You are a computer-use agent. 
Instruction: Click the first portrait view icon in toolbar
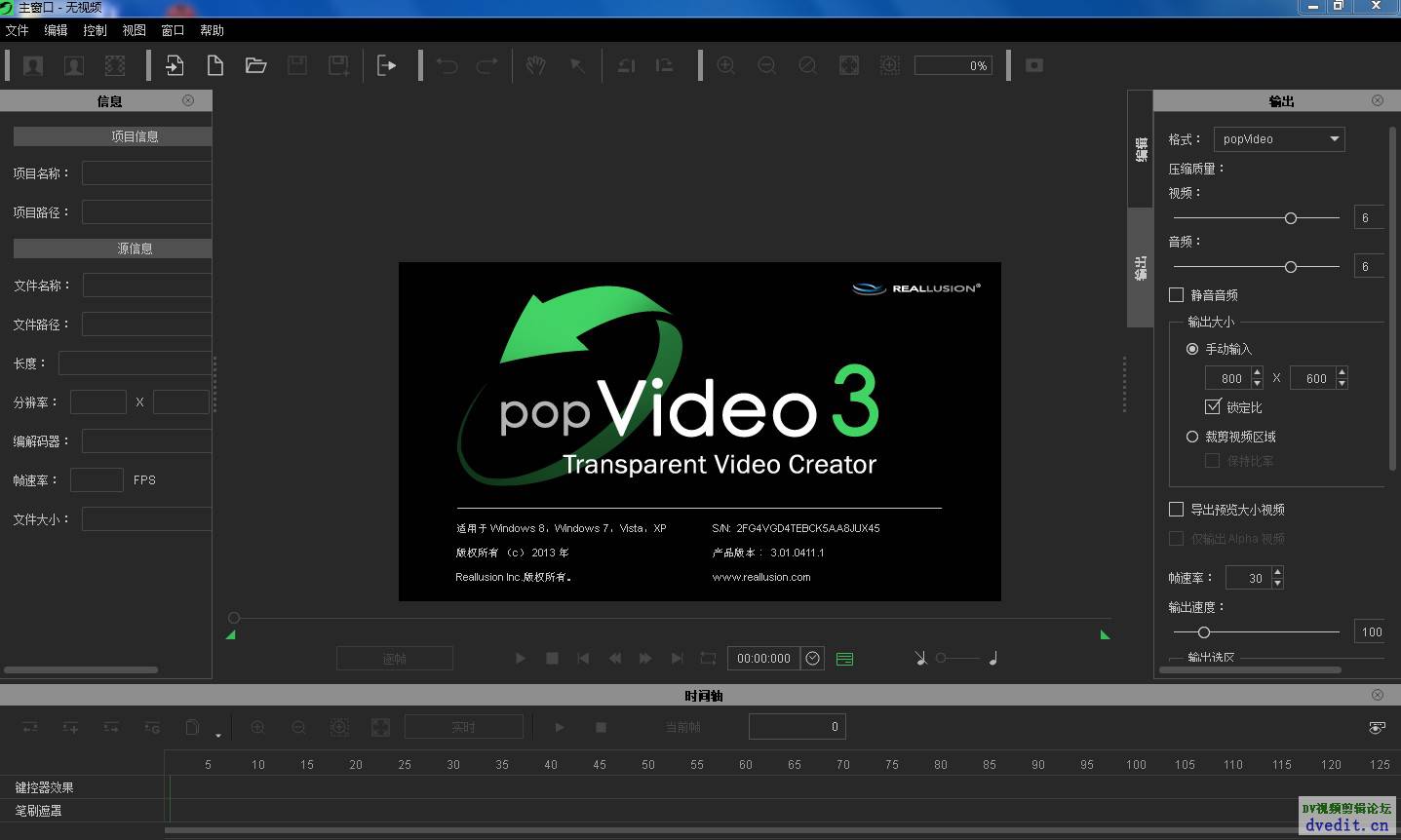coord(33,65)
